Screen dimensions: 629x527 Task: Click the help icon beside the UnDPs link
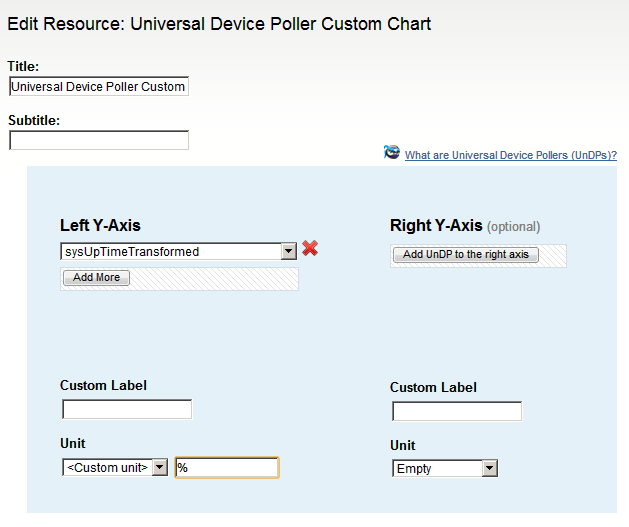coord(392,153)
